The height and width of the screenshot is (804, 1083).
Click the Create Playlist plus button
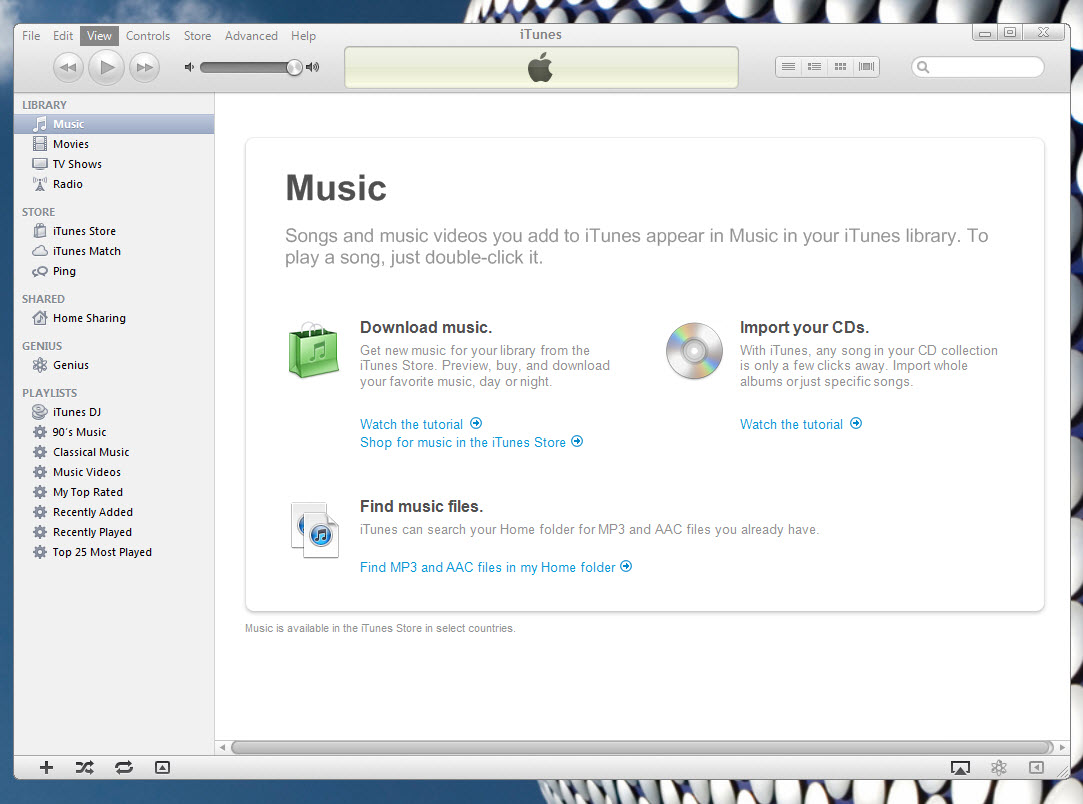pyautogui.click(x=46, y=767)
